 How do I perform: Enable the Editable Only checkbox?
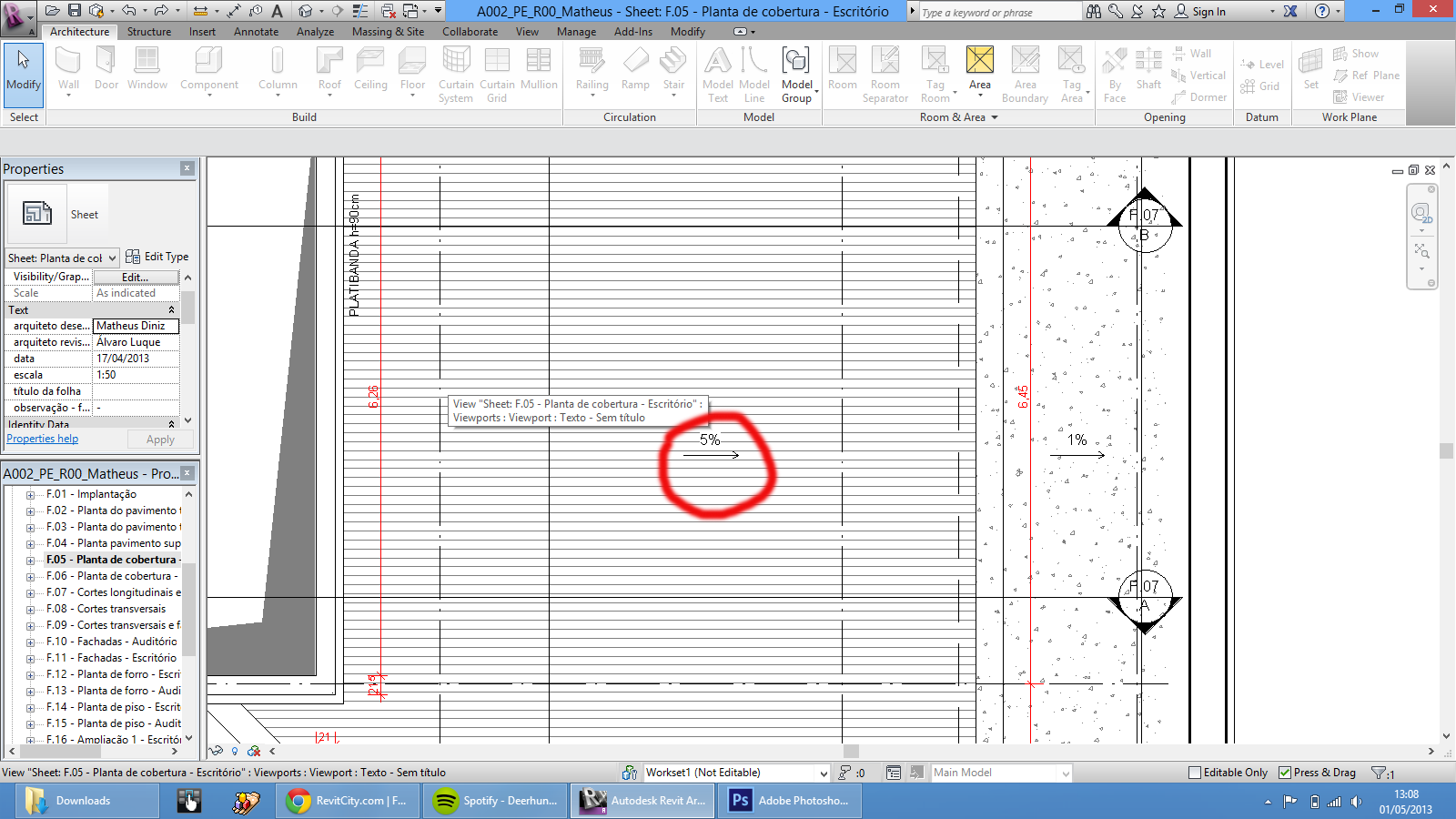tap(1194, 772)
